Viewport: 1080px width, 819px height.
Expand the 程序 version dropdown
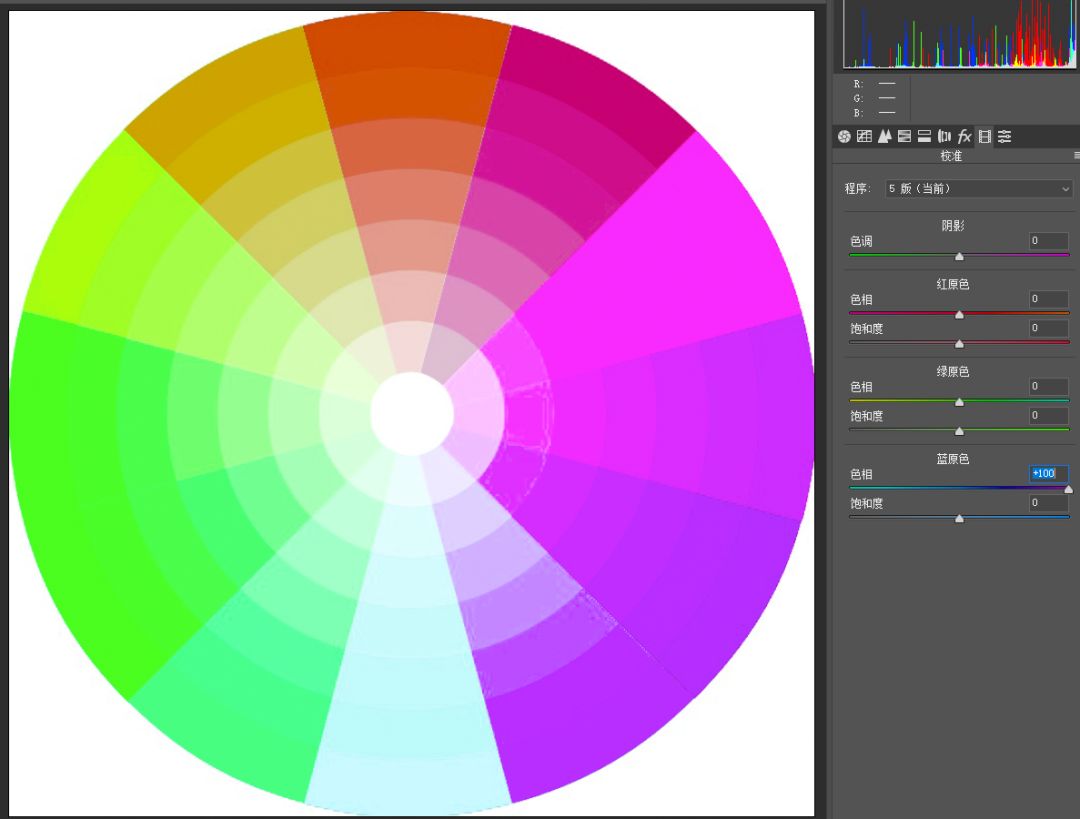[x=979, y=188]
